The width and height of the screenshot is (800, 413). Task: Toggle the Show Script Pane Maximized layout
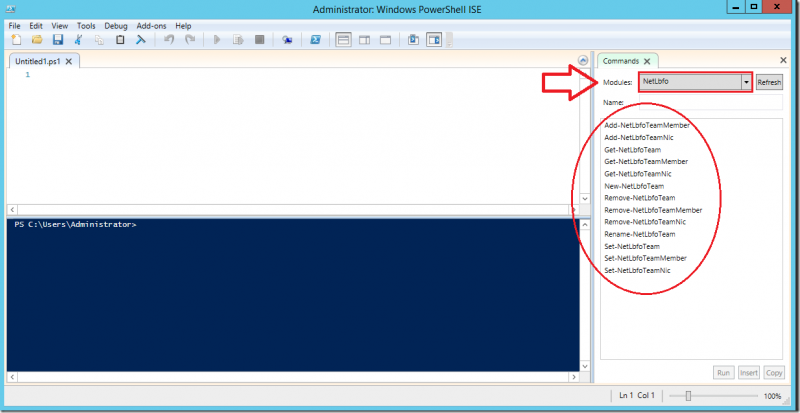point(385,39)
